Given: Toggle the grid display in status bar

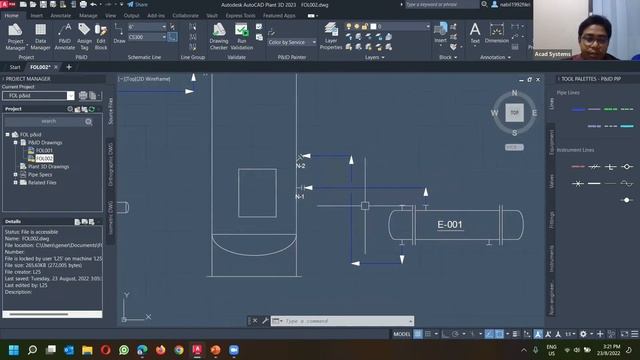Looking at the screenshot, I should click(x=418, y=334).
